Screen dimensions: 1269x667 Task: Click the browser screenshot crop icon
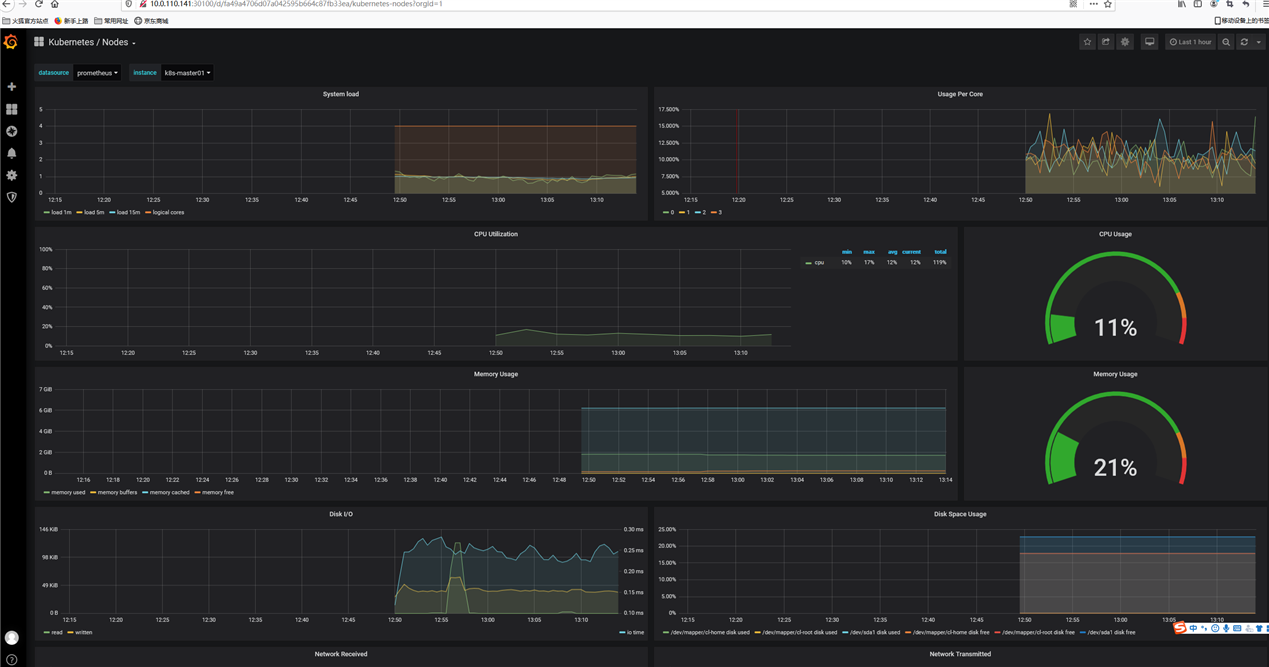coord(1230,4)
